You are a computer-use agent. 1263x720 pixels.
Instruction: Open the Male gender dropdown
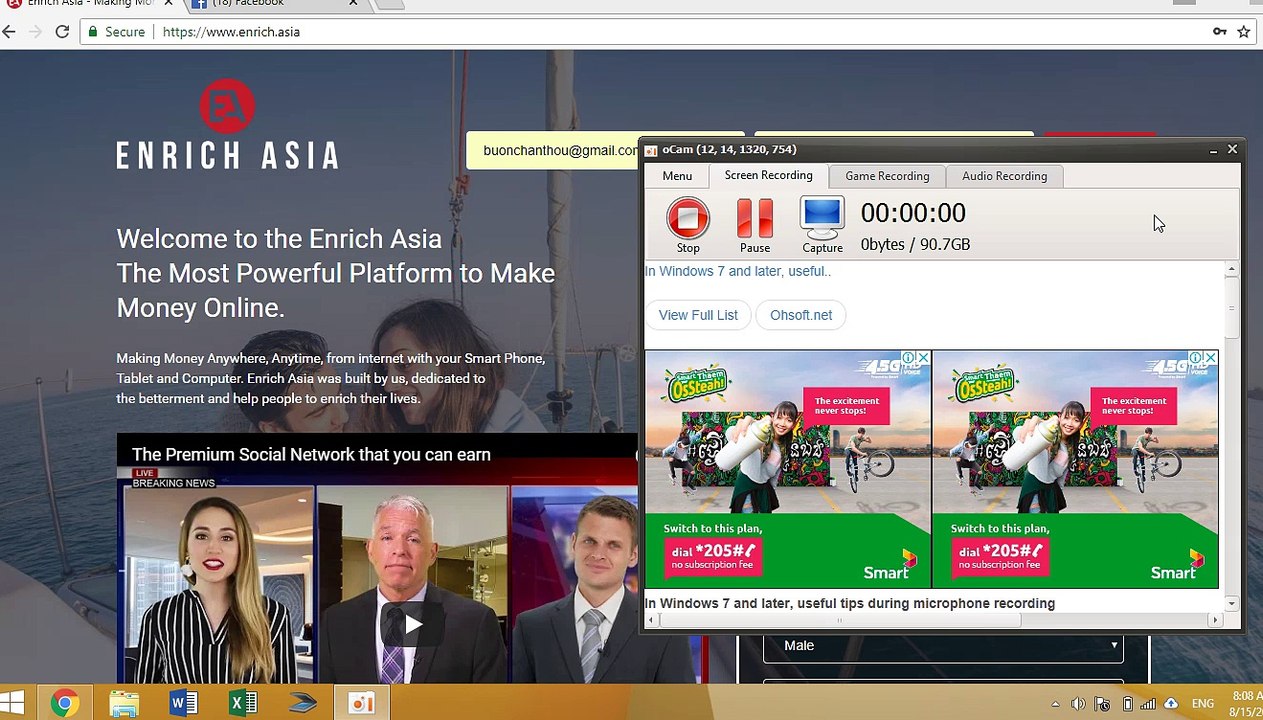(943, 645)
